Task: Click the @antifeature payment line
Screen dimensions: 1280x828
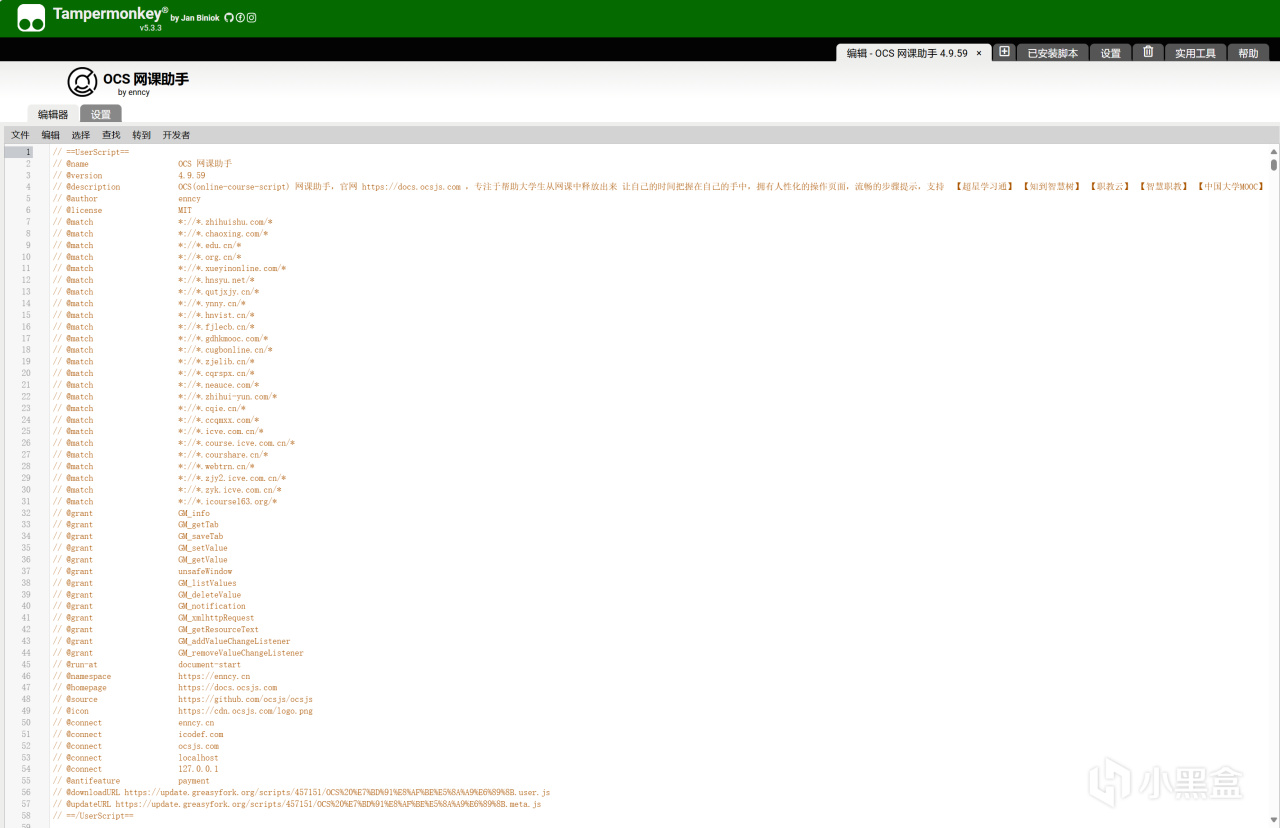Action: pos(131,781)
